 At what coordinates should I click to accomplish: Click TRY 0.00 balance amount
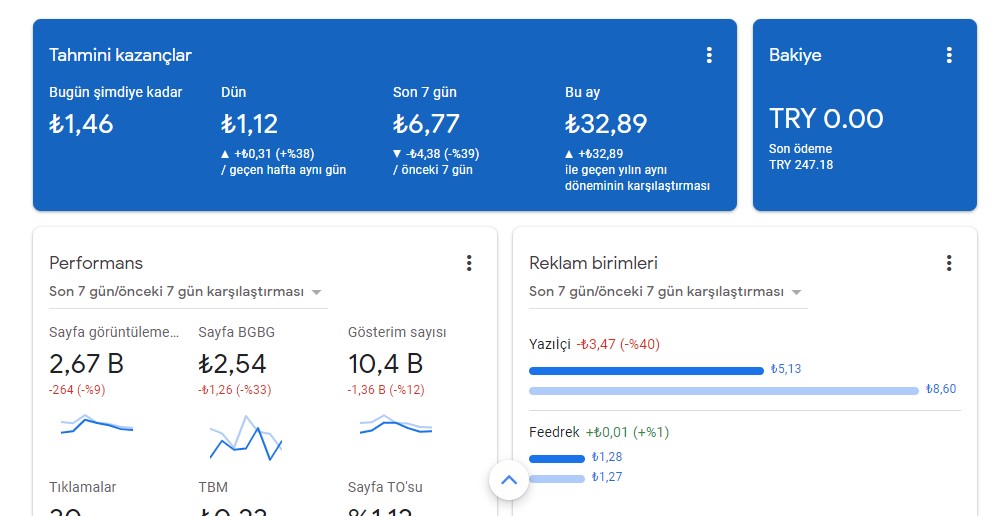point(826,118)
